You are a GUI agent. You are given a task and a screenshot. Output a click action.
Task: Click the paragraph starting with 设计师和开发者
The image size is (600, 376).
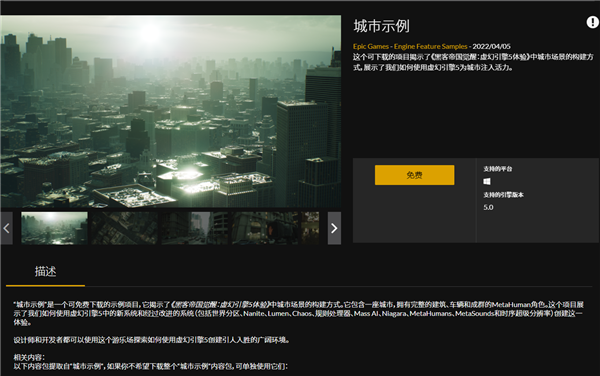[x=152, y=340]
